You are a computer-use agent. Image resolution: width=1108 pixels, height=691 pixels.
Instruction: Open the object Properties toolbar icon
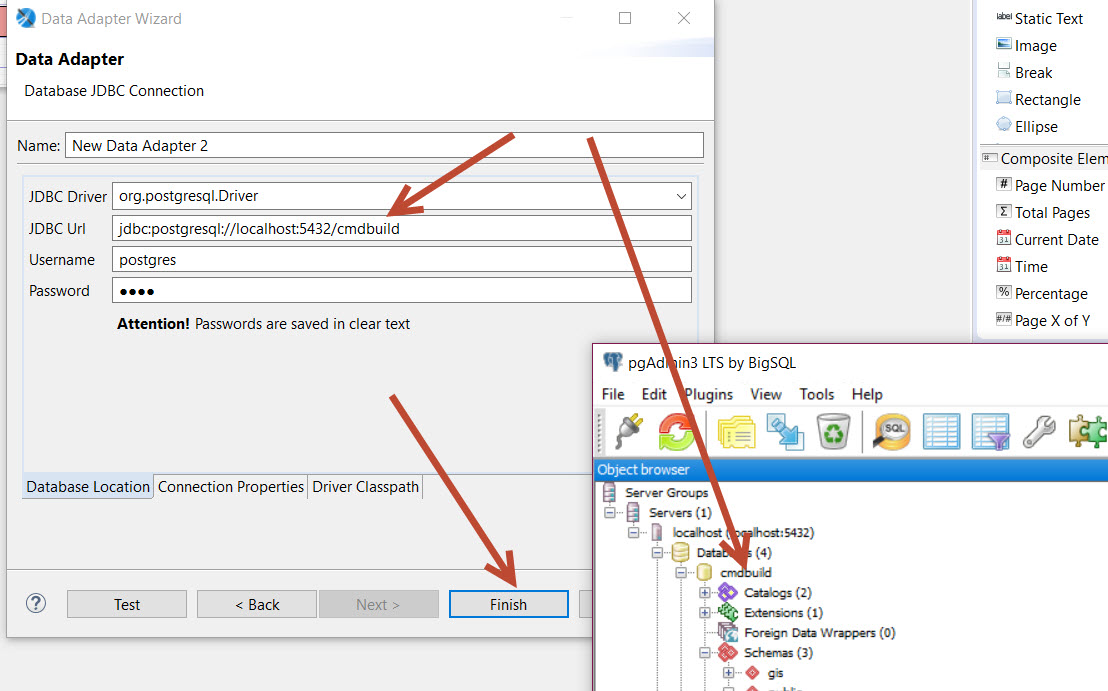click(x=737, y=431)
